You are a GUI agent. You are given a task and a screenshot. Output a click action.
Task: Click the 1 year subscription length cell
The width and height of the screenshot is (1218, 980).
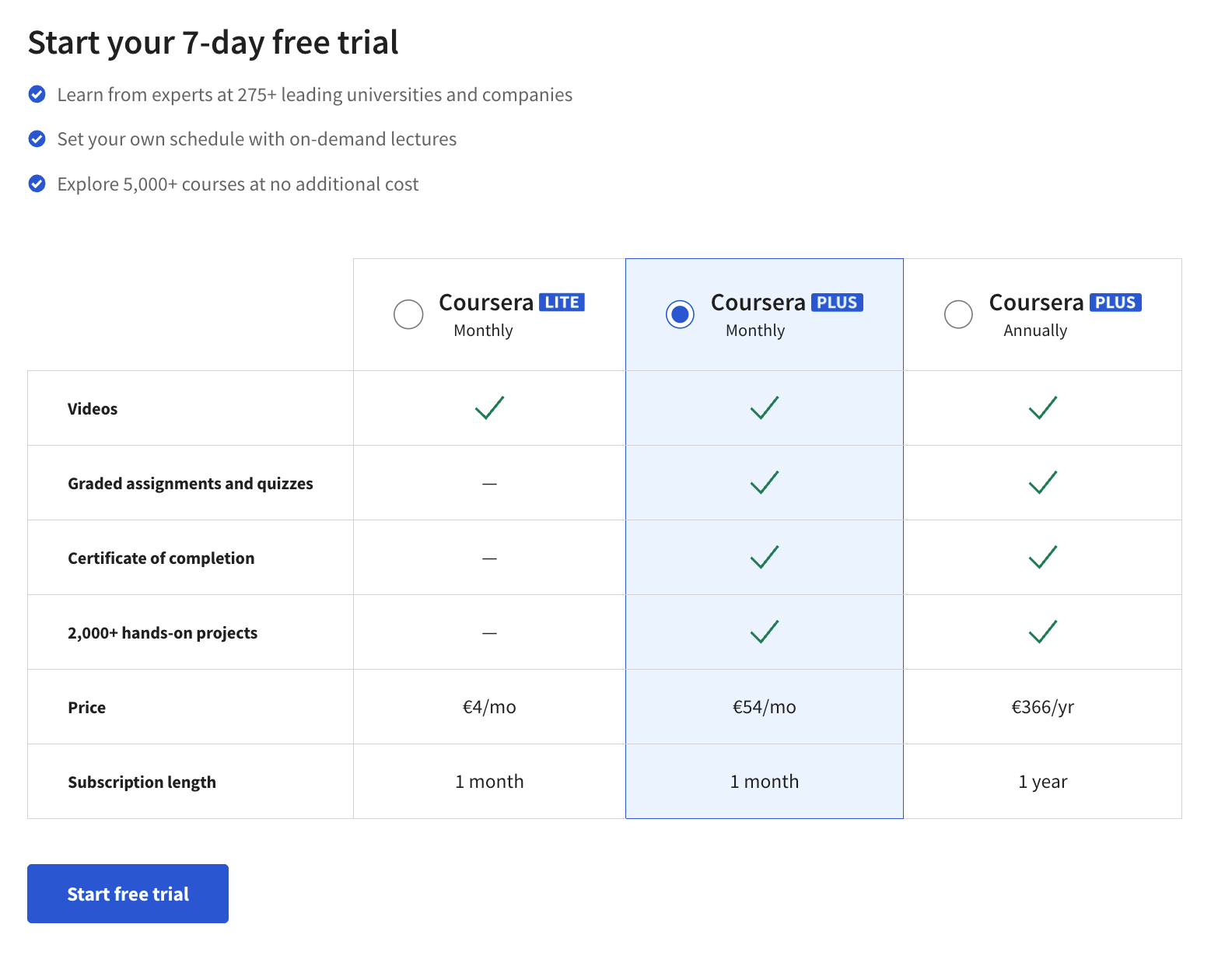coord(1042,781)
